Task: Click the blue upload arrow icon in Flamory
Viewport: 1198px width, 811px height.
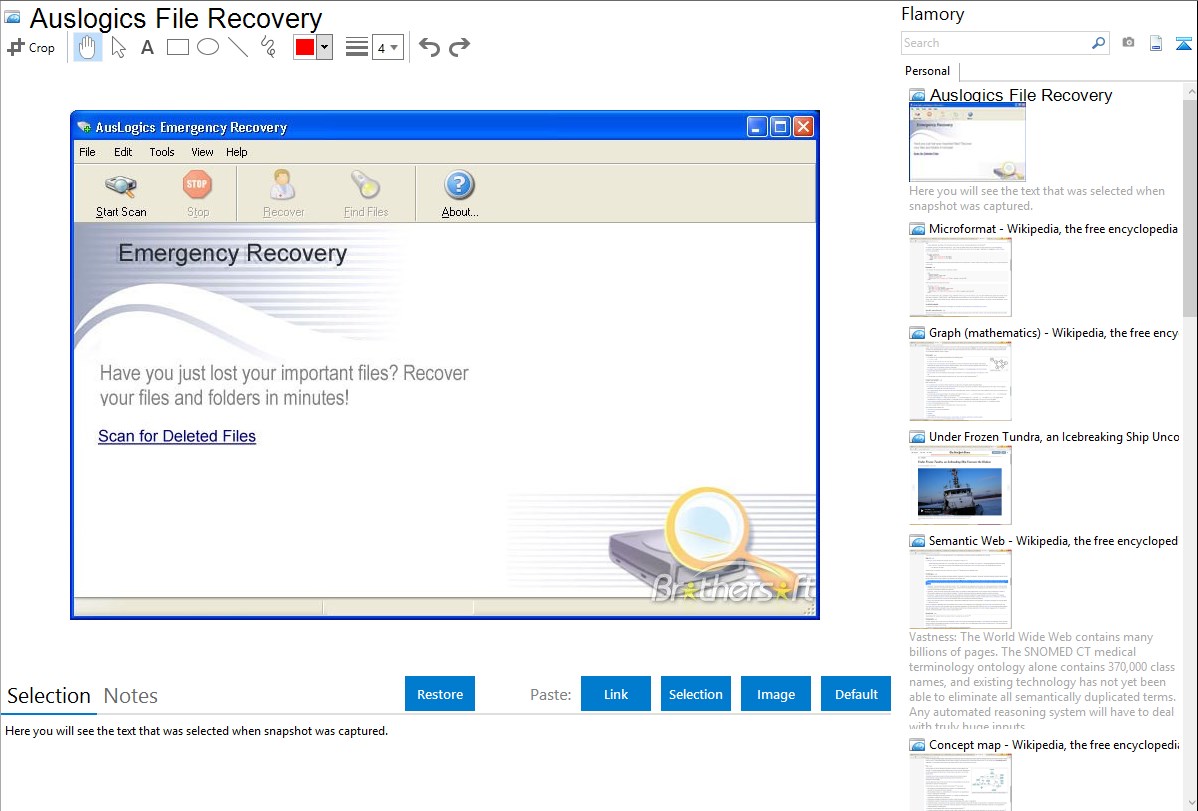Action: coord(1183,43)
